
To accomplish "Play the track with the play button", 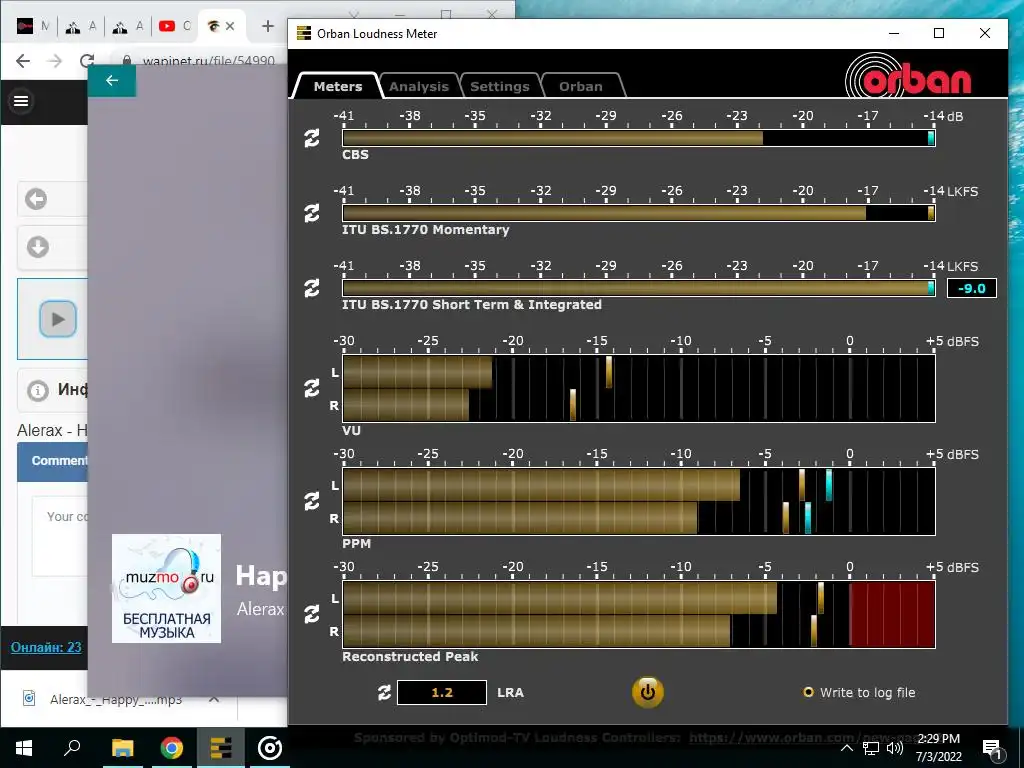I will pyautogui.click(x=58, y=319).
